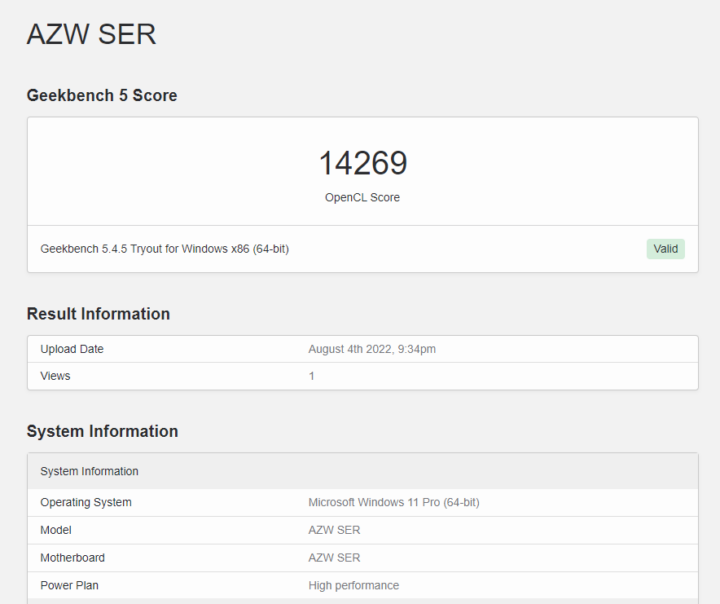Select the Geekbench 5 Score heading

[102, 96]
